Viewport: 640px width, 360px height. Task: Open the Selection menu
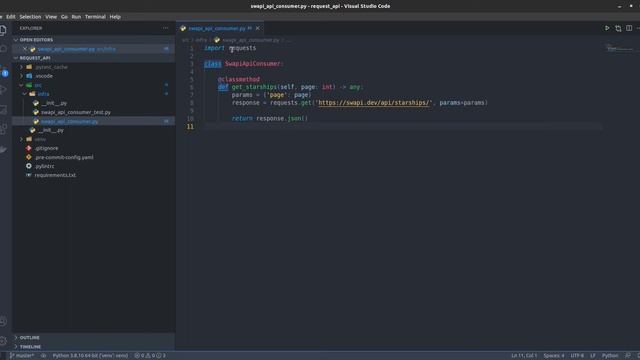click(30, 17)
